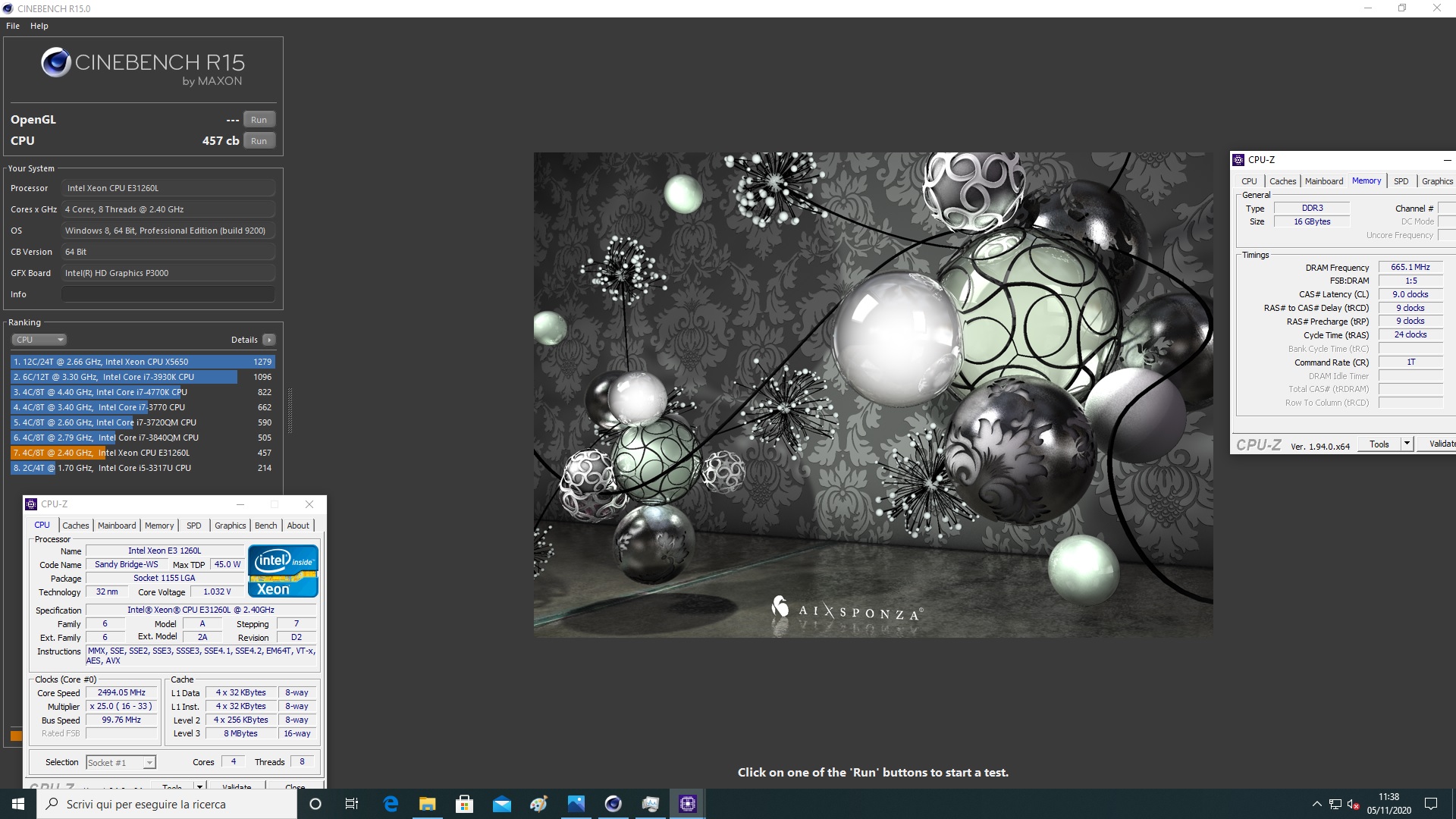Run the OpenGL benchmark
The width and height of the screenshot is (1456, 819).
pos(259,120)
